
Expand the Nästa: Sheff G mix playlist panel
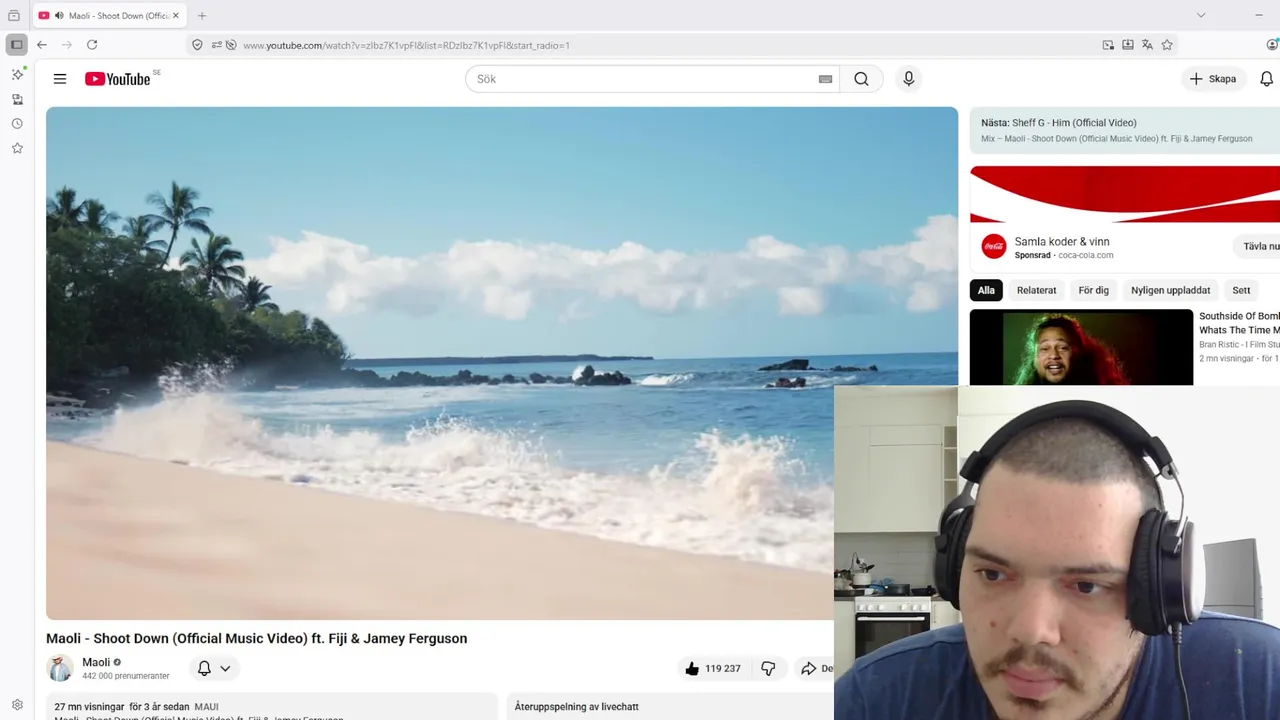point(1125,131)
